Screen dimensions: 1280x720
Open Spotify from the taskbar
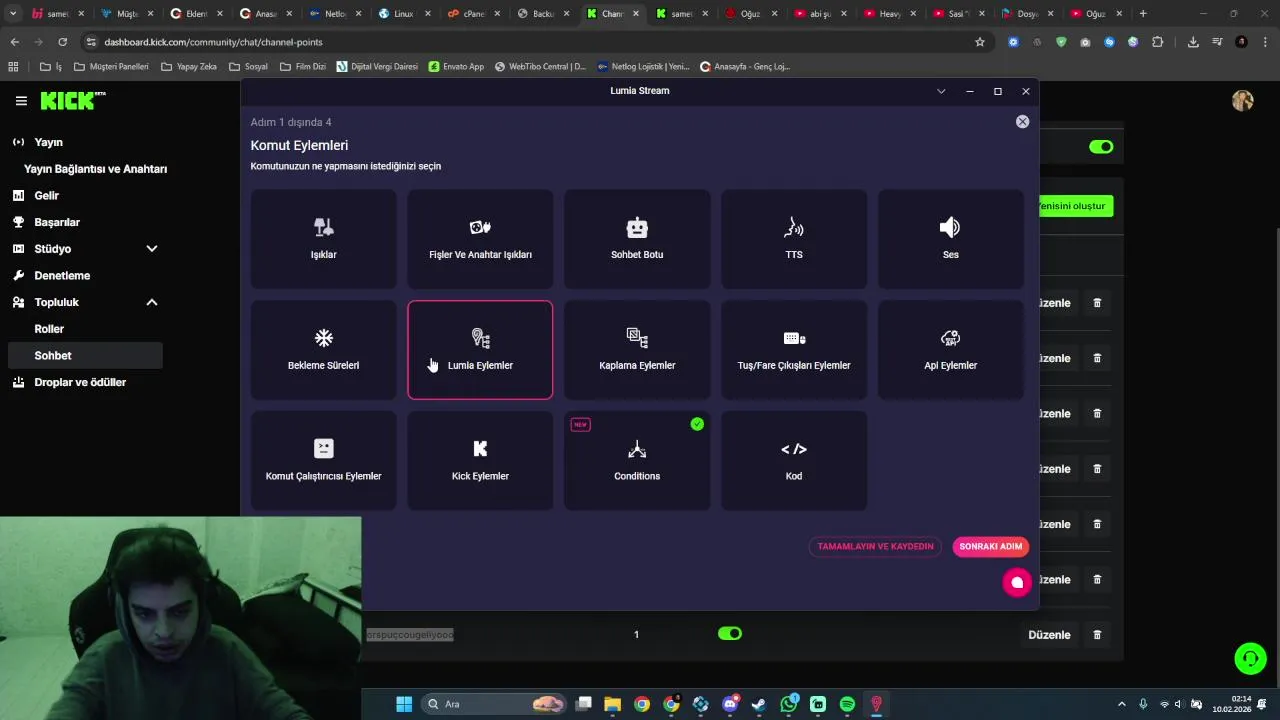coord(847,704)
